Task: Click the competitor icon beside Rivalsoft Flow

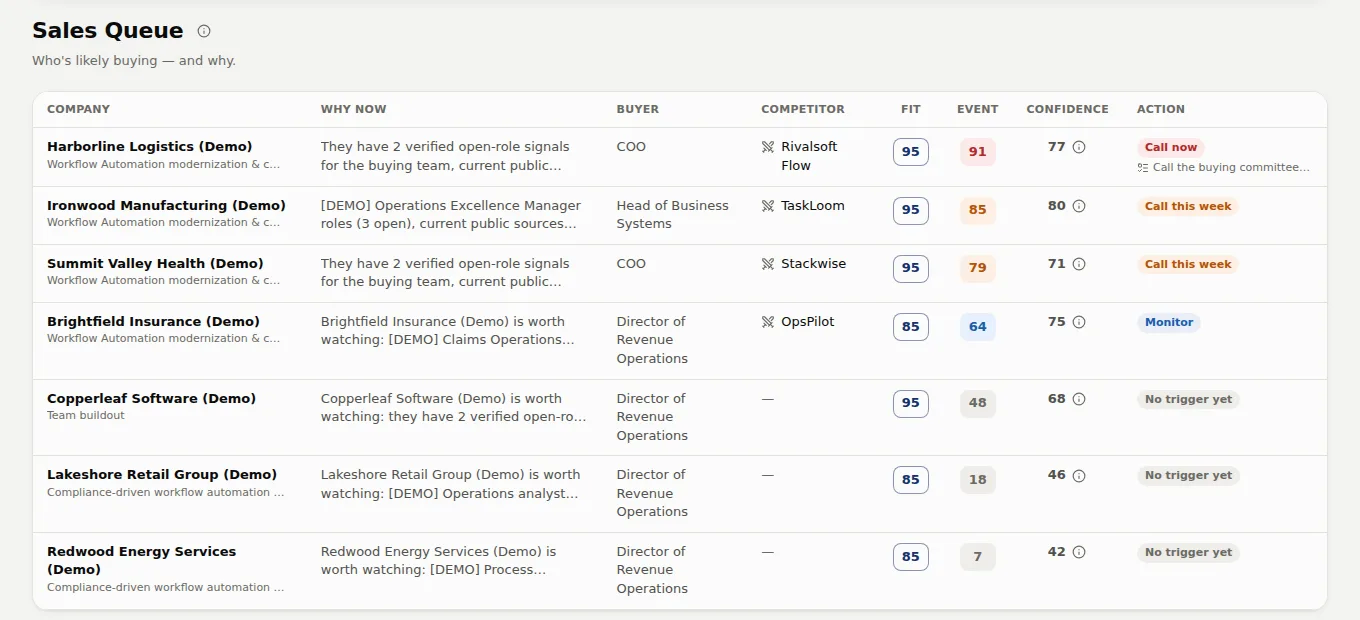Action: tap(768, 147)
